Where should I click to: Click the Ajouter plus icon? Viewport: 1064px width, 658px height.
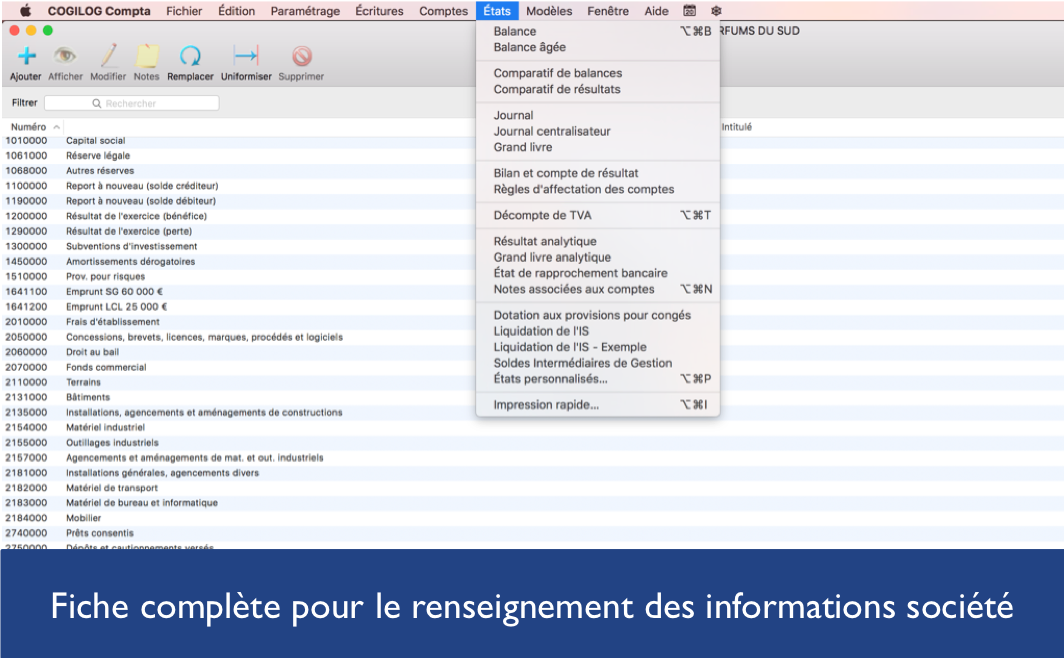point(26,56)
